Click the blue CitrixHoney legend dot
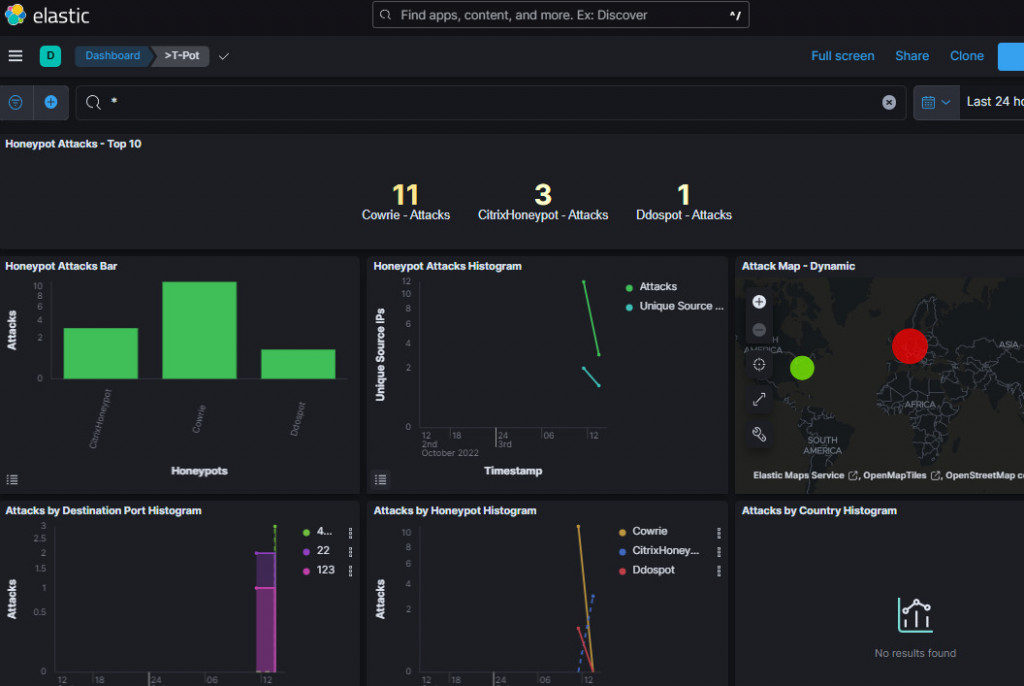This screenshot has height=686, width=1024. click(x=622, y=551)
